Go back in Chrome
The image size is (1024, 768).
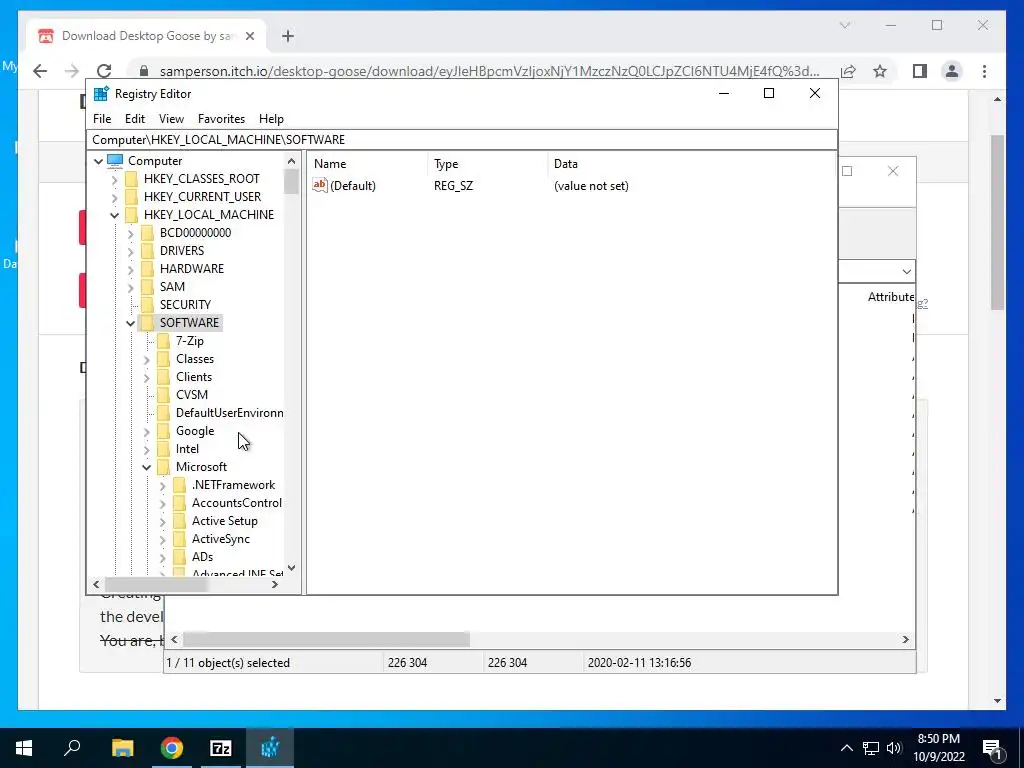(40, 71)
